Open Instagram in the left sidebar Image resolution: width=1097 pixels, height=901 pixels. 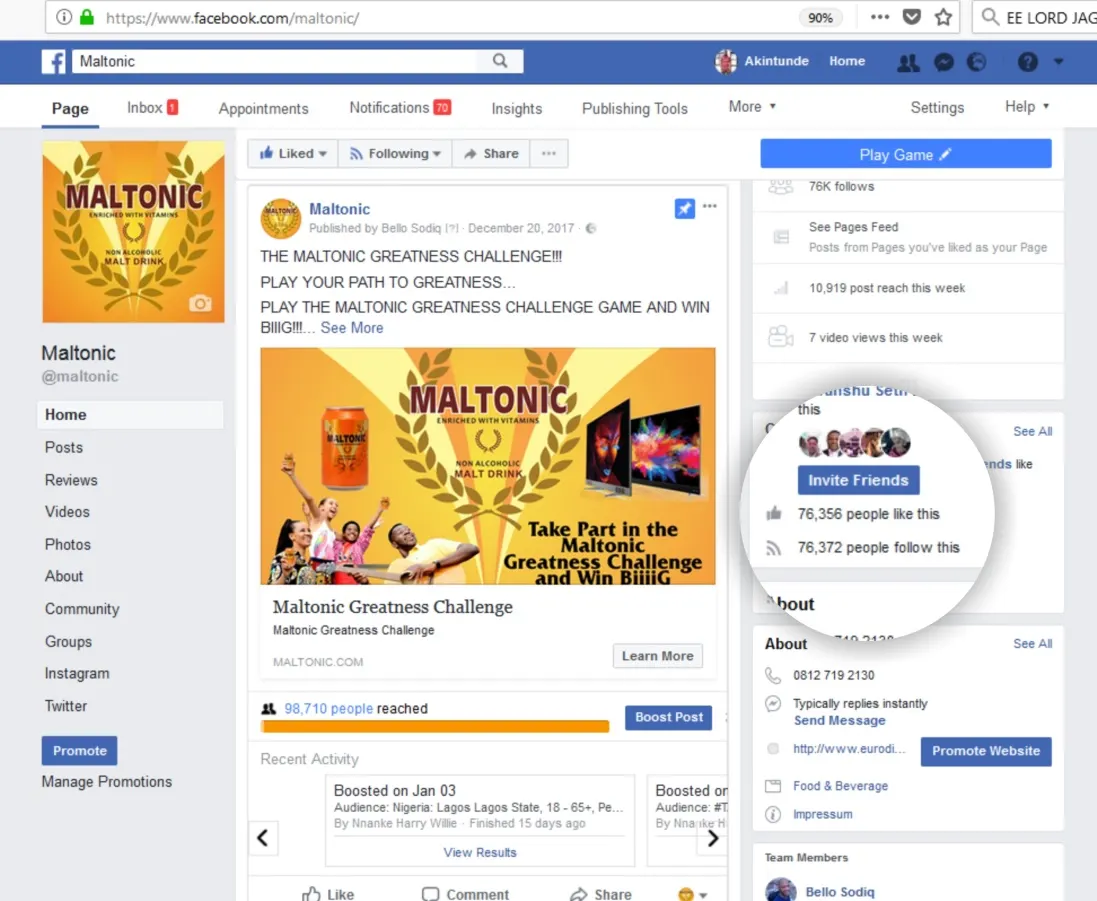tap(77, 674)
